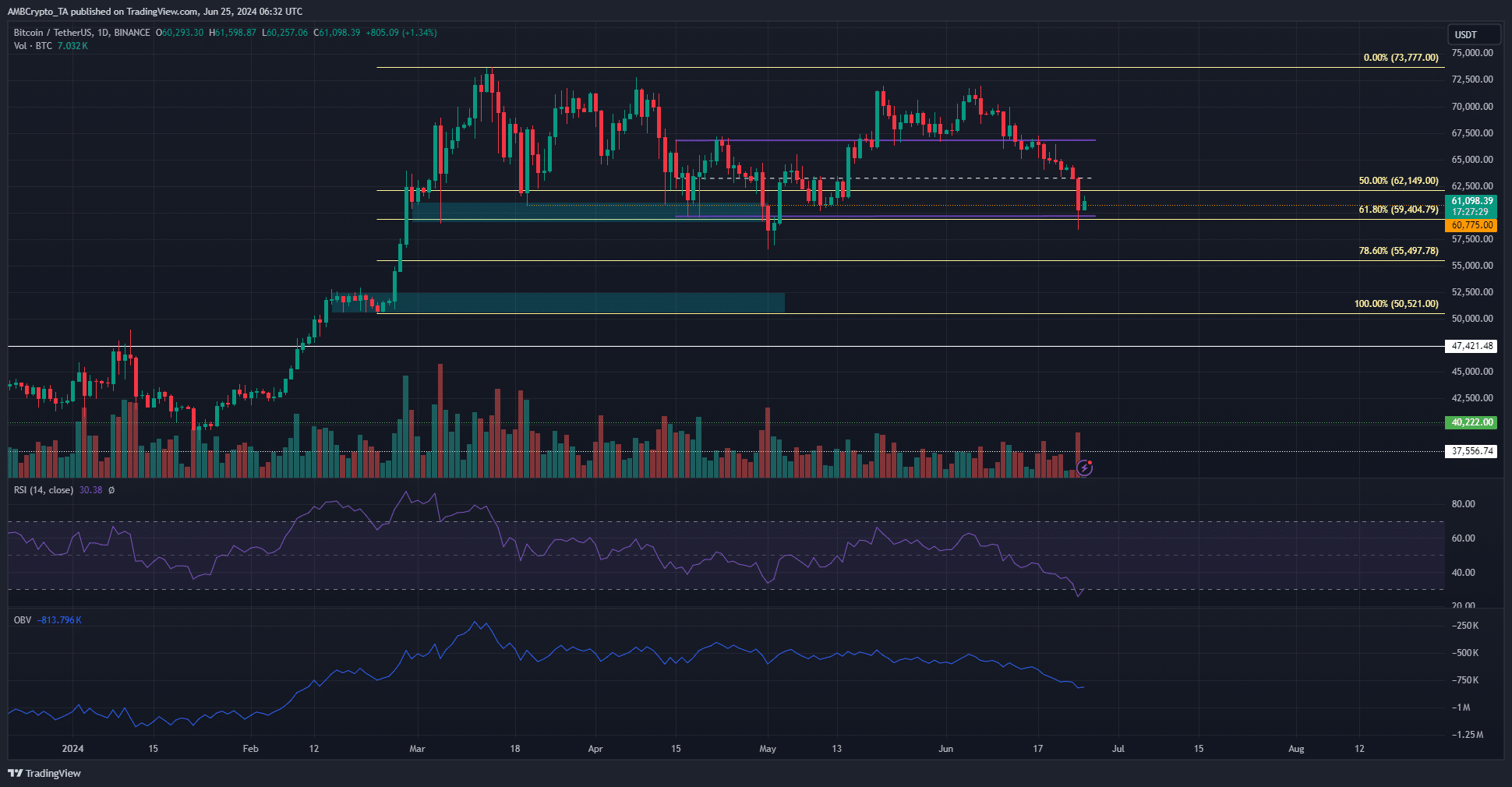
Task: Click the high price H61,598.87
Action: [x=232, y=33]
